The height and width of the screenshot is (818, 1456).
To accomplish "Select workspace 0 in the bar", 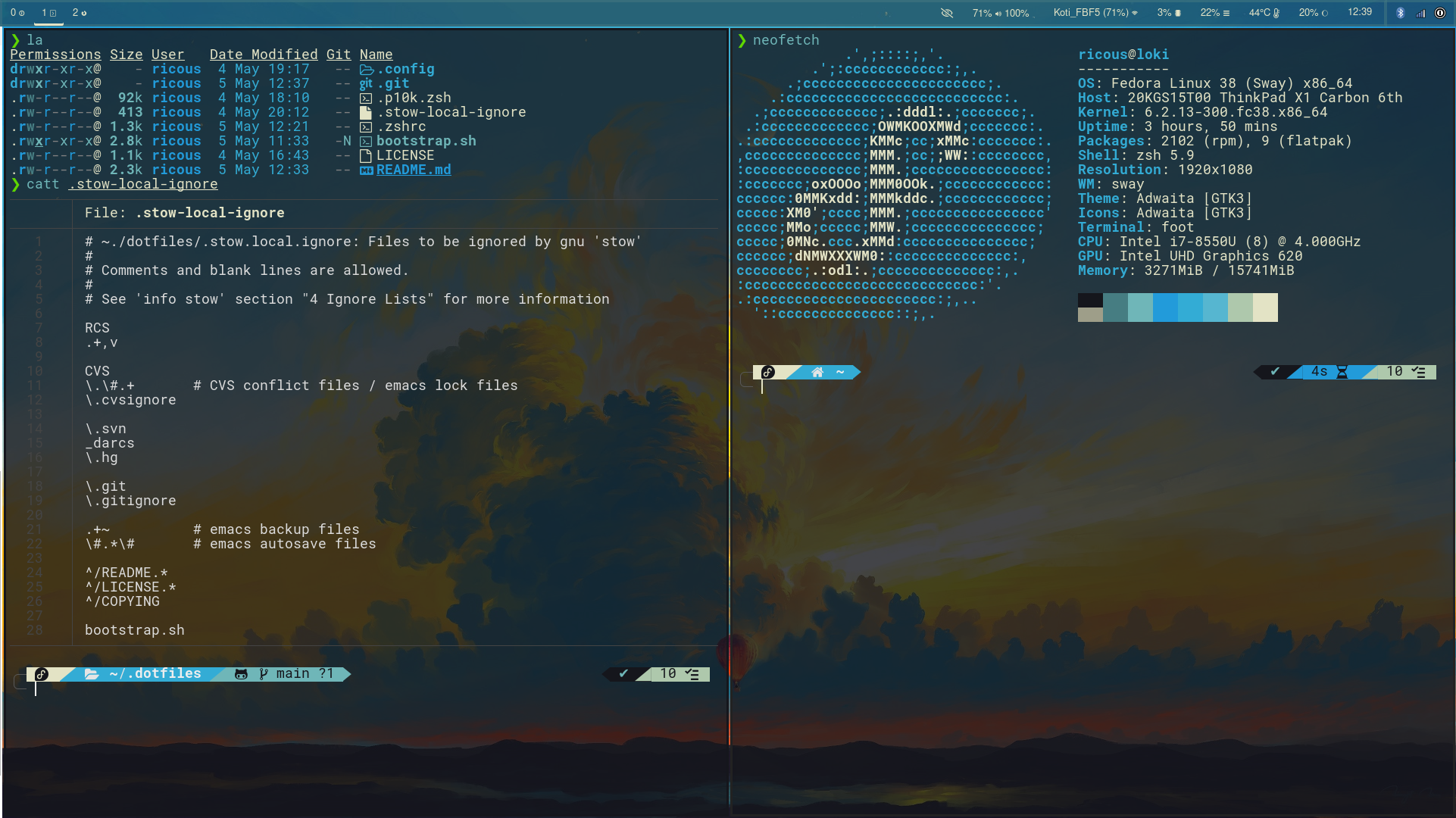I will (18, 13).
